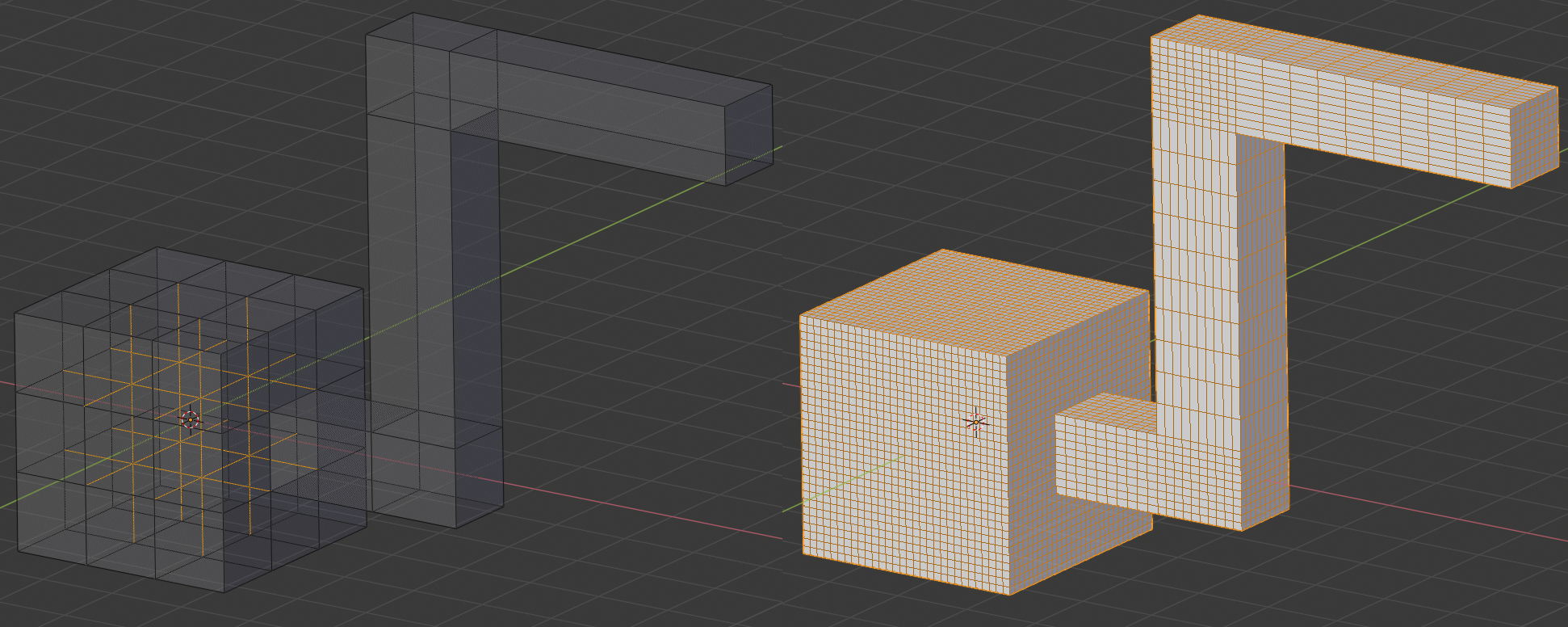Click the top face of the solid subdivided cube
Viewport: 1568px width, 627px height.
(975, 303)
